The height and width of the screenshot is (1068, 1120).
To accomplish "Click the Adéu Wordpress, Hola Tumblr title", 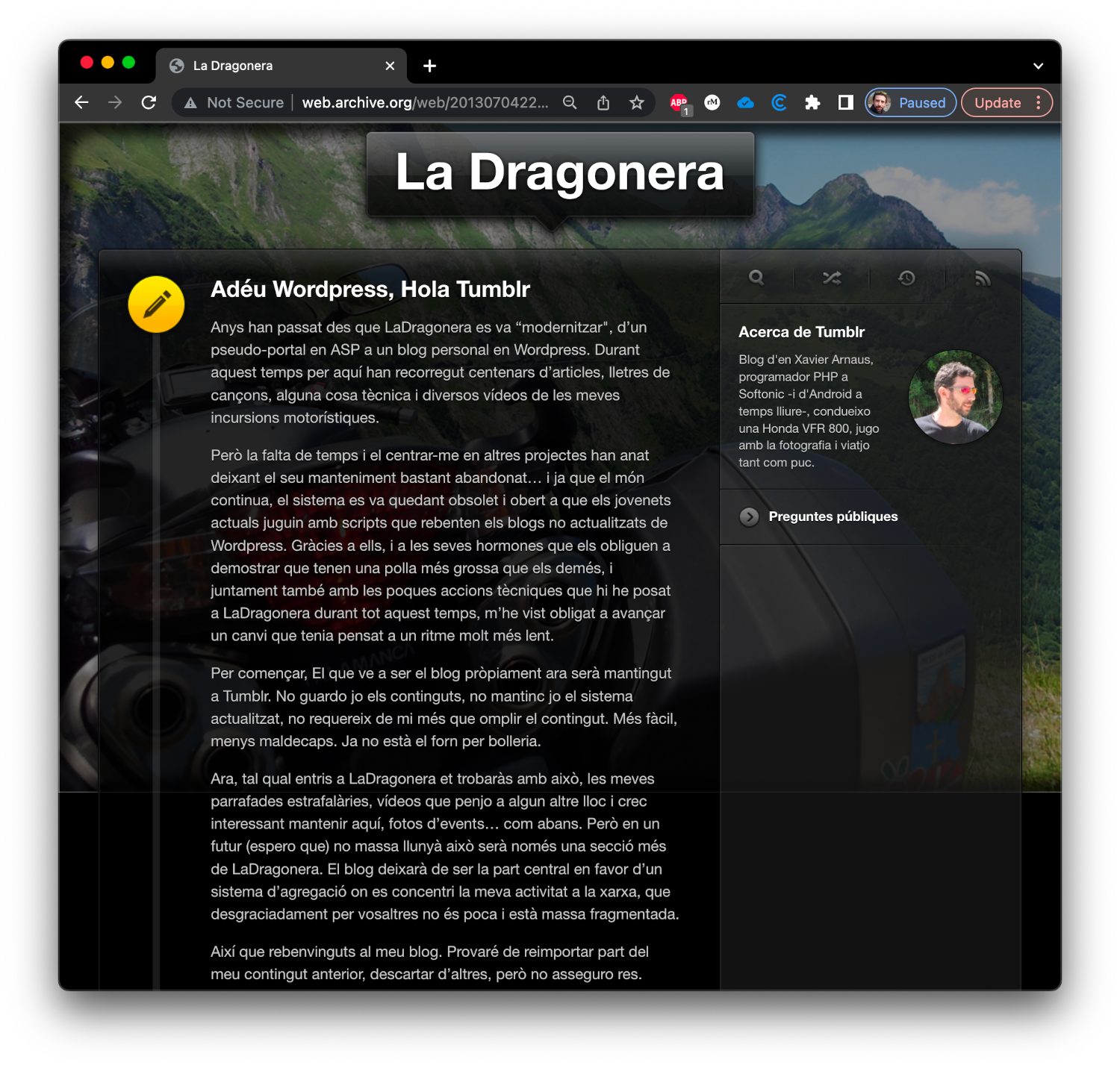I will [370, 290].
